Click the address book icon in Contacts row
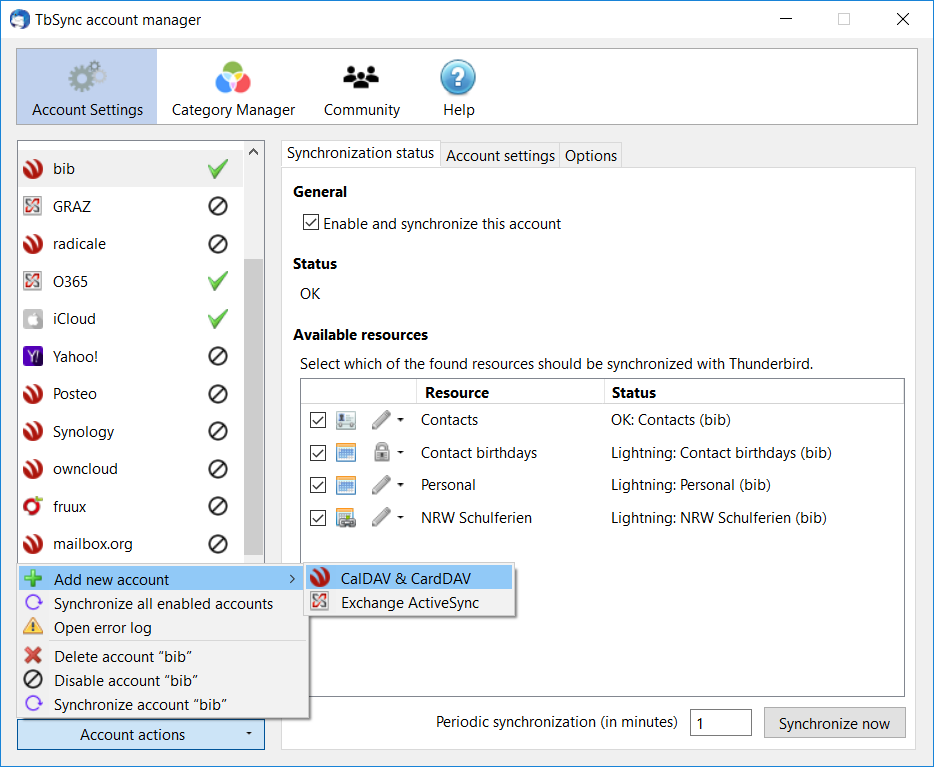Screen dimensions: 934x767 pos(346,420)
